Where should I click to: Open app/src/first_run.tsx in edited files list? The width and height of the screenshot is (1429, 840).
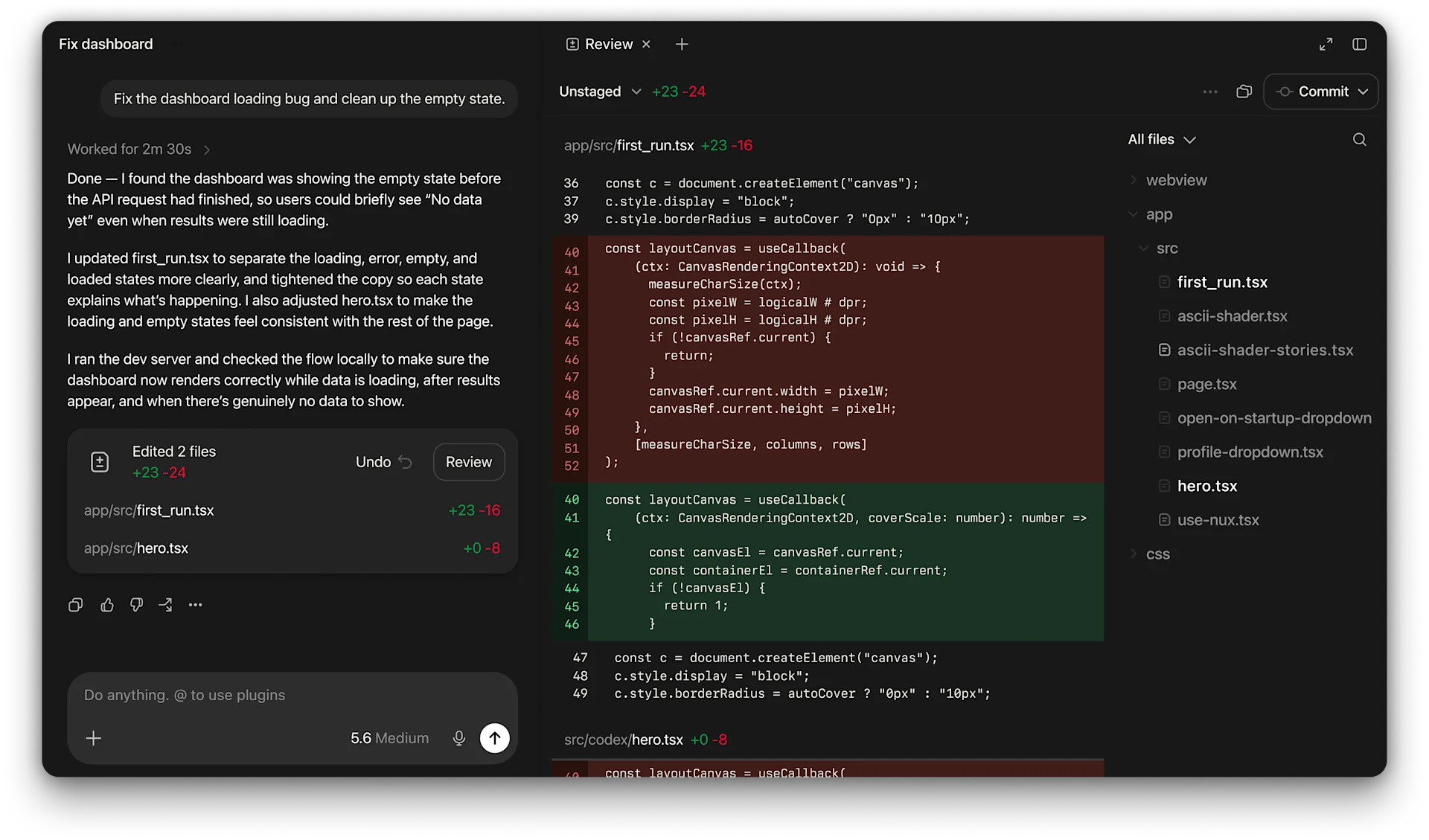(292, 510)
